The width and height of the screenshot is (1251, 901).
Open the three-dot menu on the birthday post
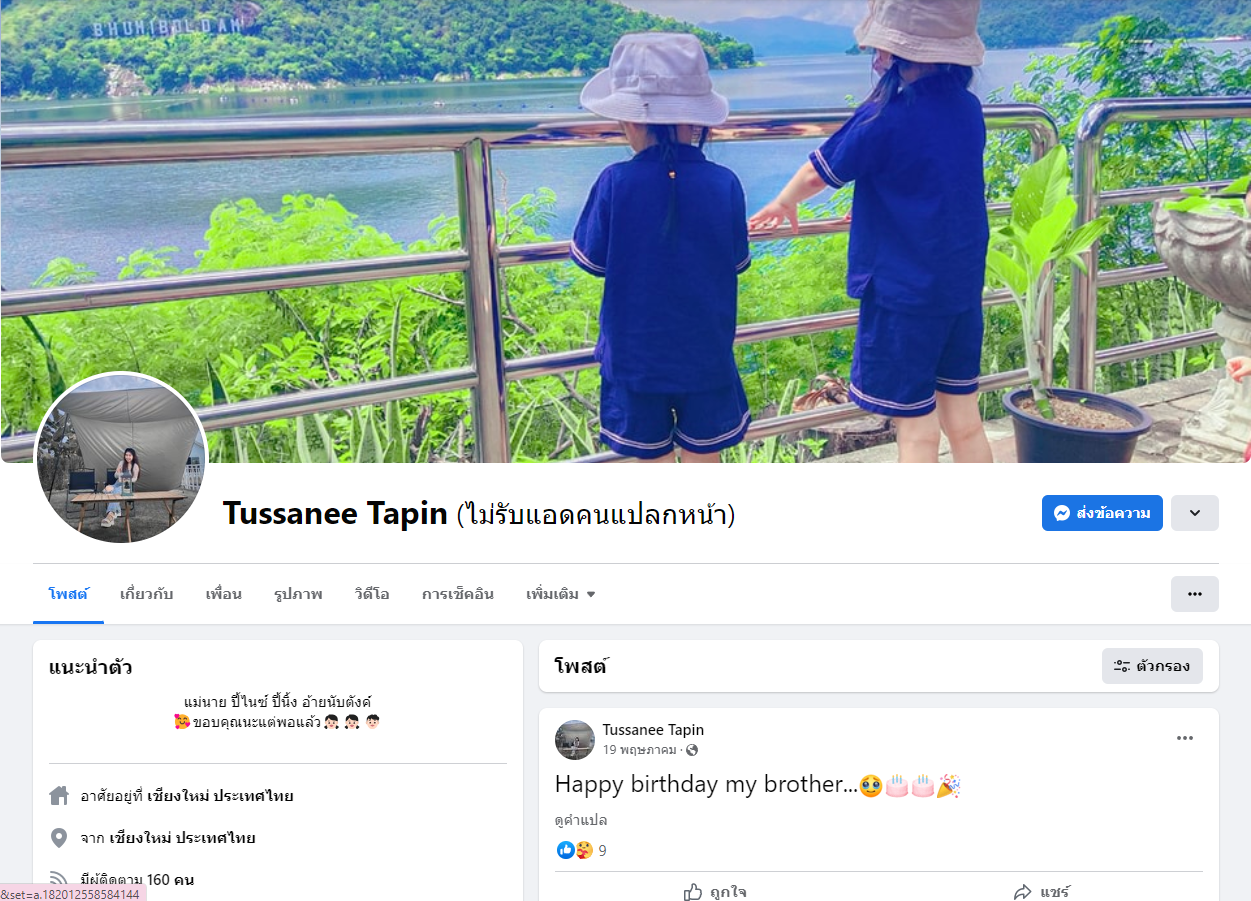tap(1185, 738)
